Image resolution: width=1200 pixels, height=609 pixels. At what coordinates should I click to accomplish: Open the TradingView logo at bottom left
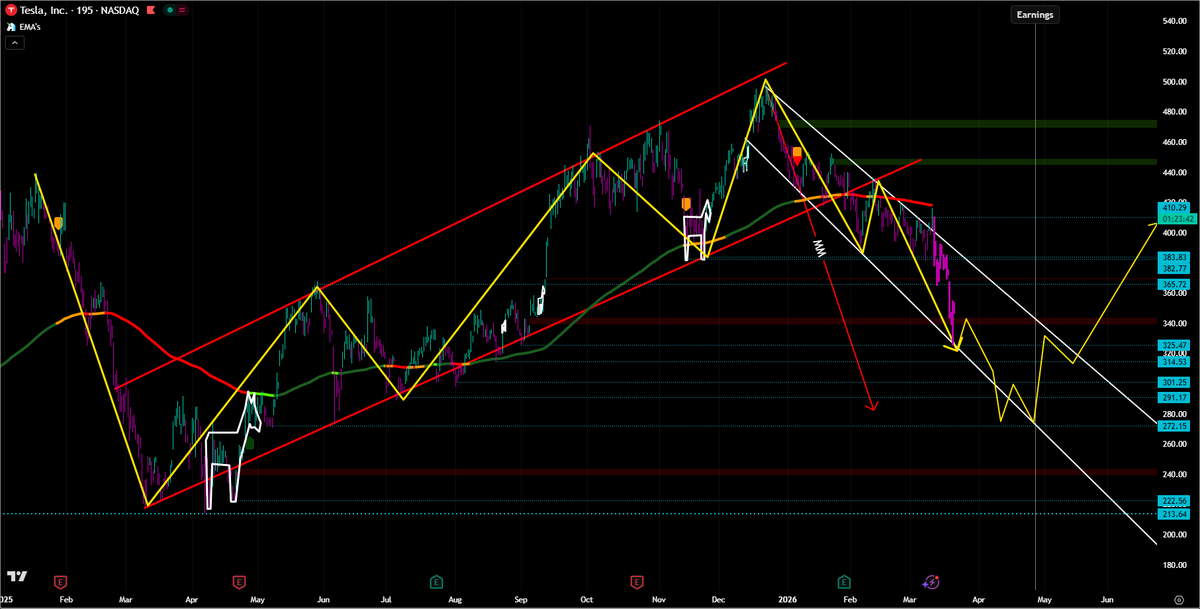pos(16,577)
